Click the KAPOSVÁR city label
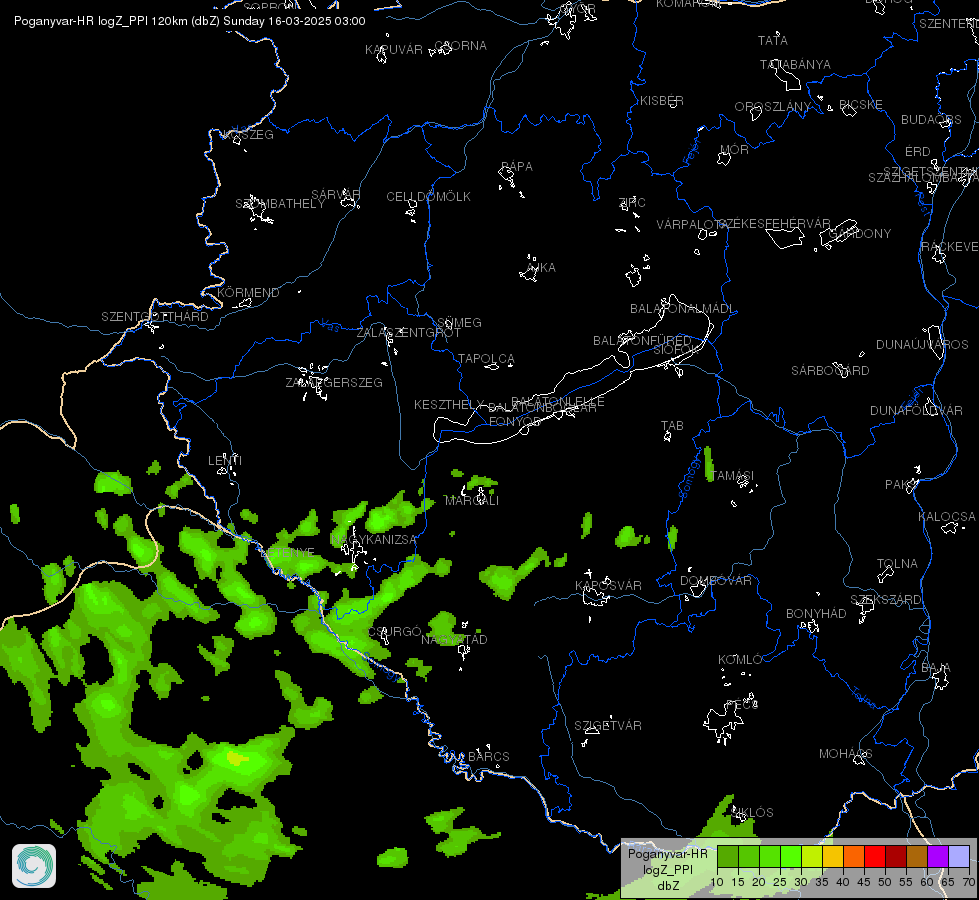Viewport: 979px width, 900px height. coord(608,585)
